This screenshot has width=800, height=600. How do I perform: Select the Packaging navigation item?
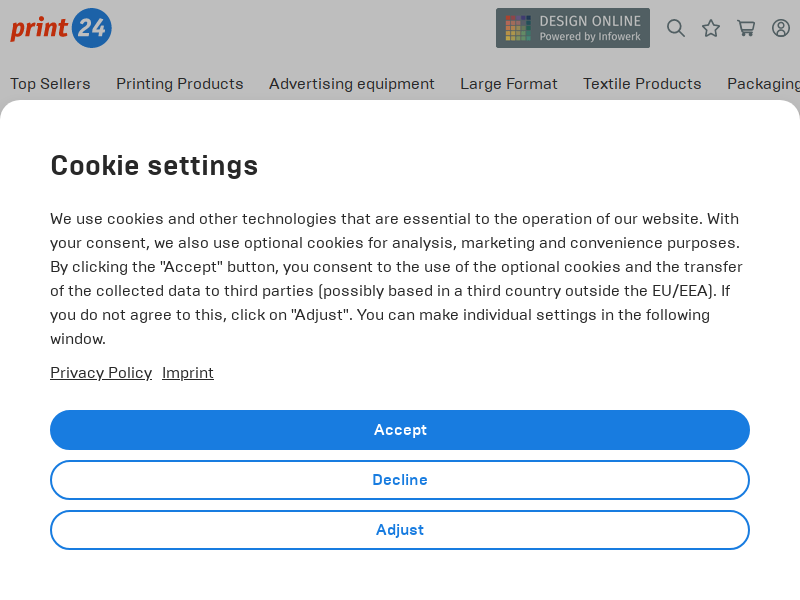coord(763,84)
